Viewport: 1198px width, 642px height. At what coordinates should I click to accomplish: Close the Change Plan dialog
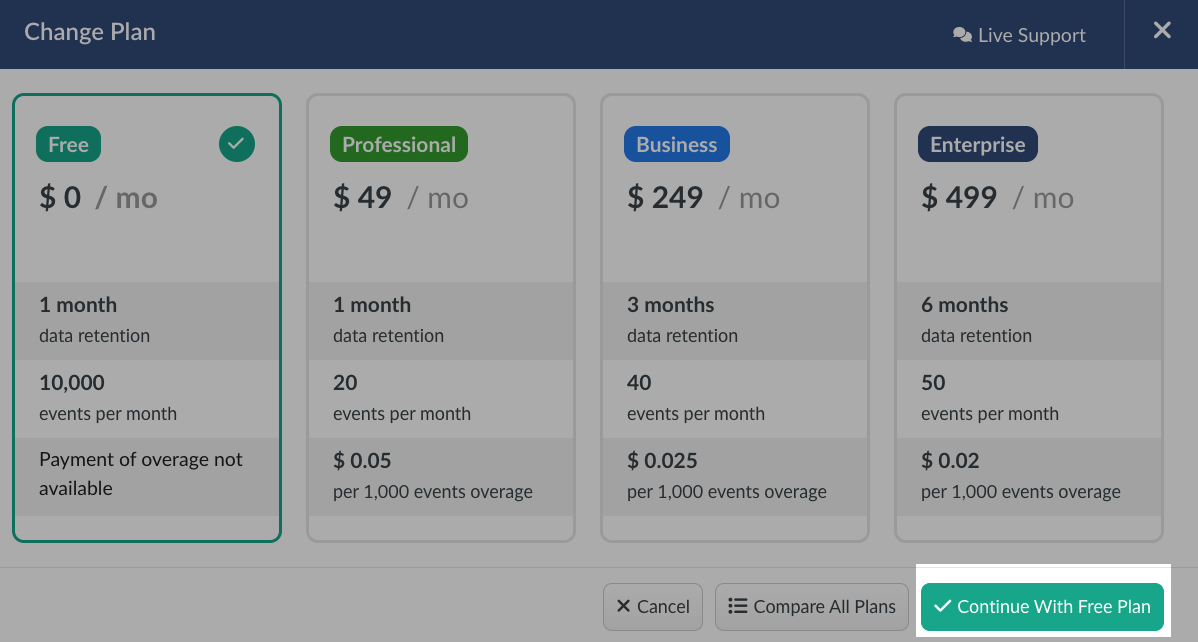tap(1162, 31)
